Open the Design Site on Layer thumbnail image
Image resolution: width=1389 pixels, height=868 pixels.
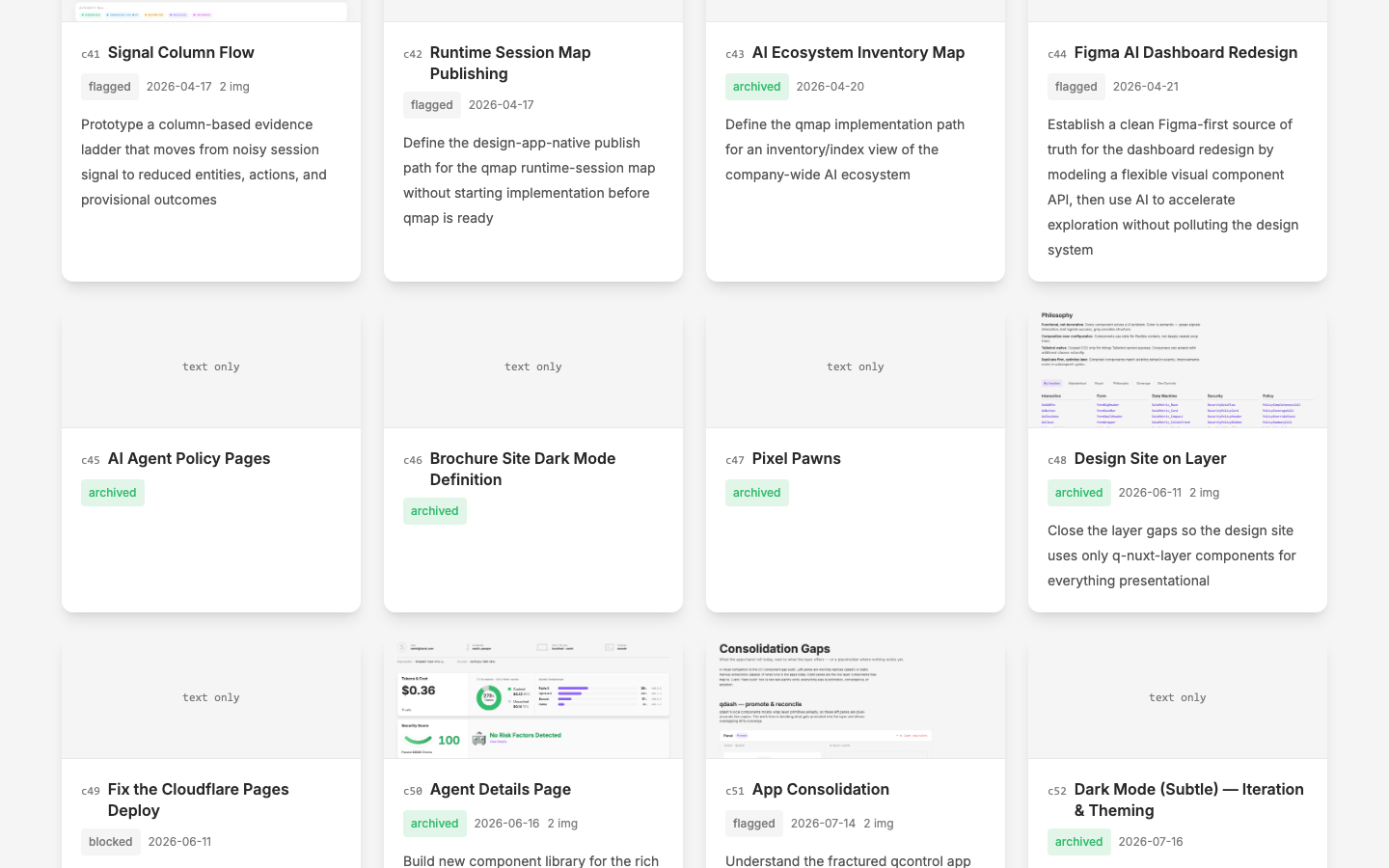tap(1178, 367)
